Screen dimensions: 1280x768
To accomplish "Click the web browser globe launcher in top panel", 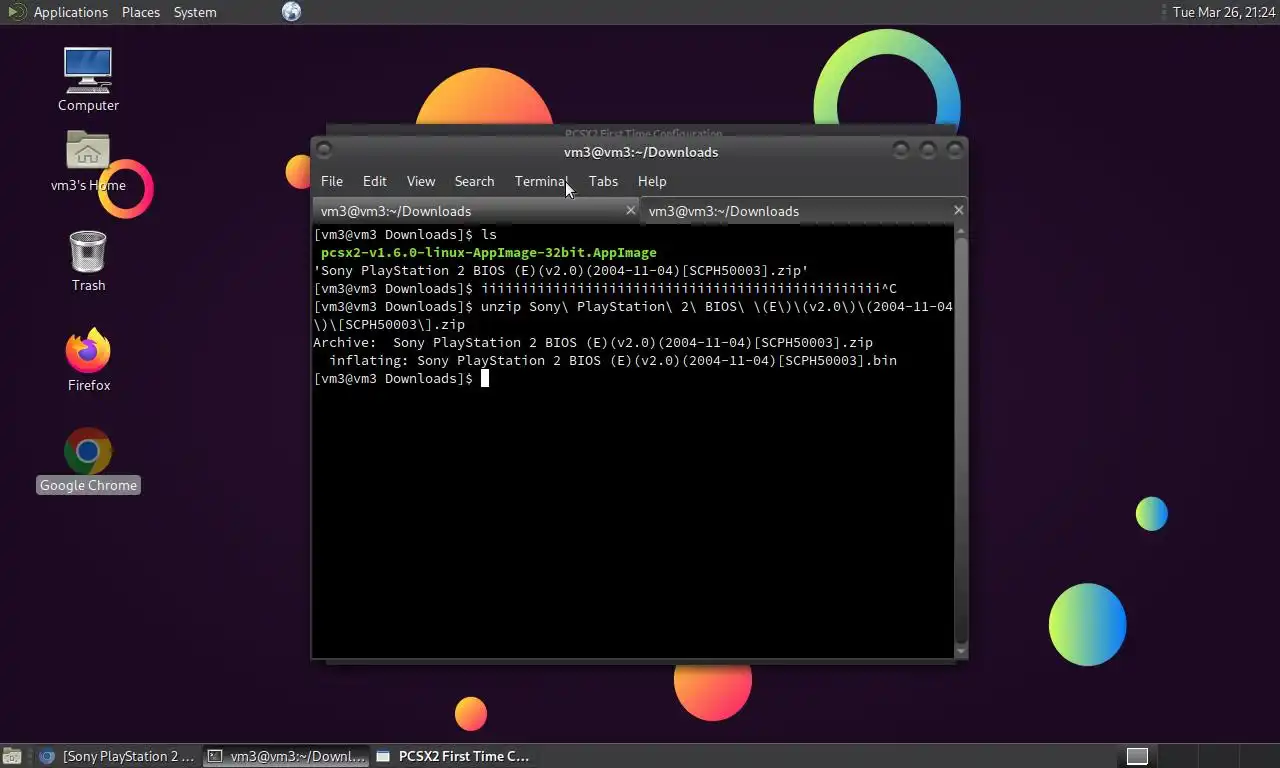I will (x=291, y=12).
